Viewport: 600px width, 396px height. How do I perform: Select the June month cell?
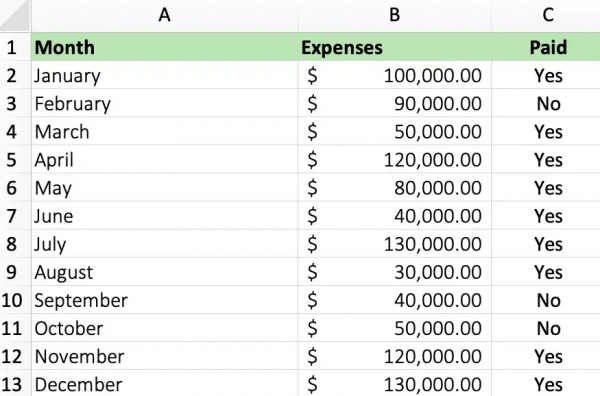click(164, 216)
